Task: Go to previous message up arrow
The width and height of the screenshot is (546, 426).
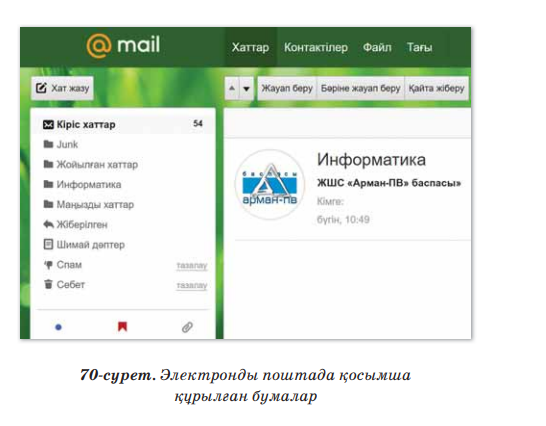Action: tap(232, 88)
